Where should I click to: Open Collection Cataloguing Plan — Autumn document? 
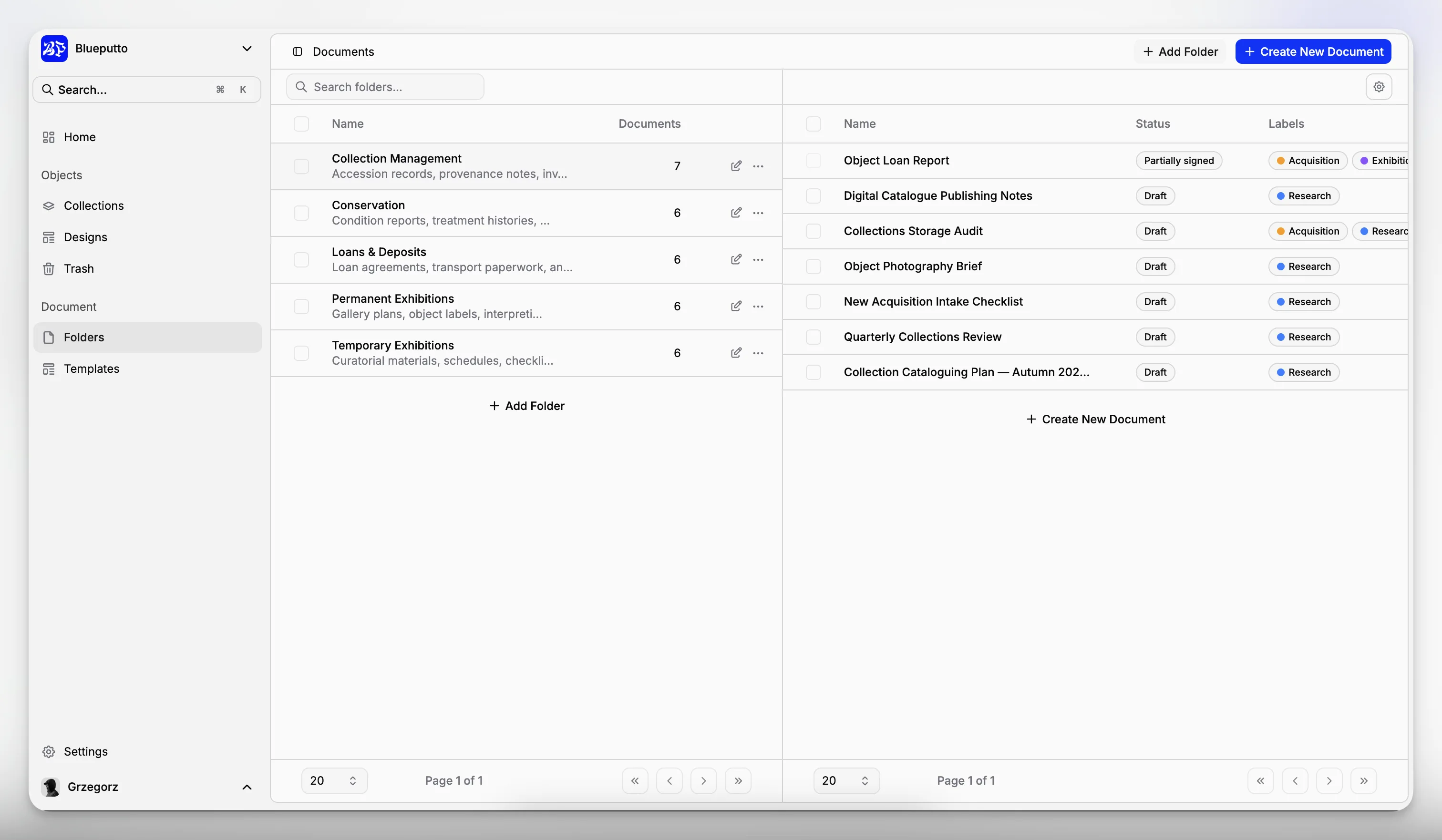(967, 372)
